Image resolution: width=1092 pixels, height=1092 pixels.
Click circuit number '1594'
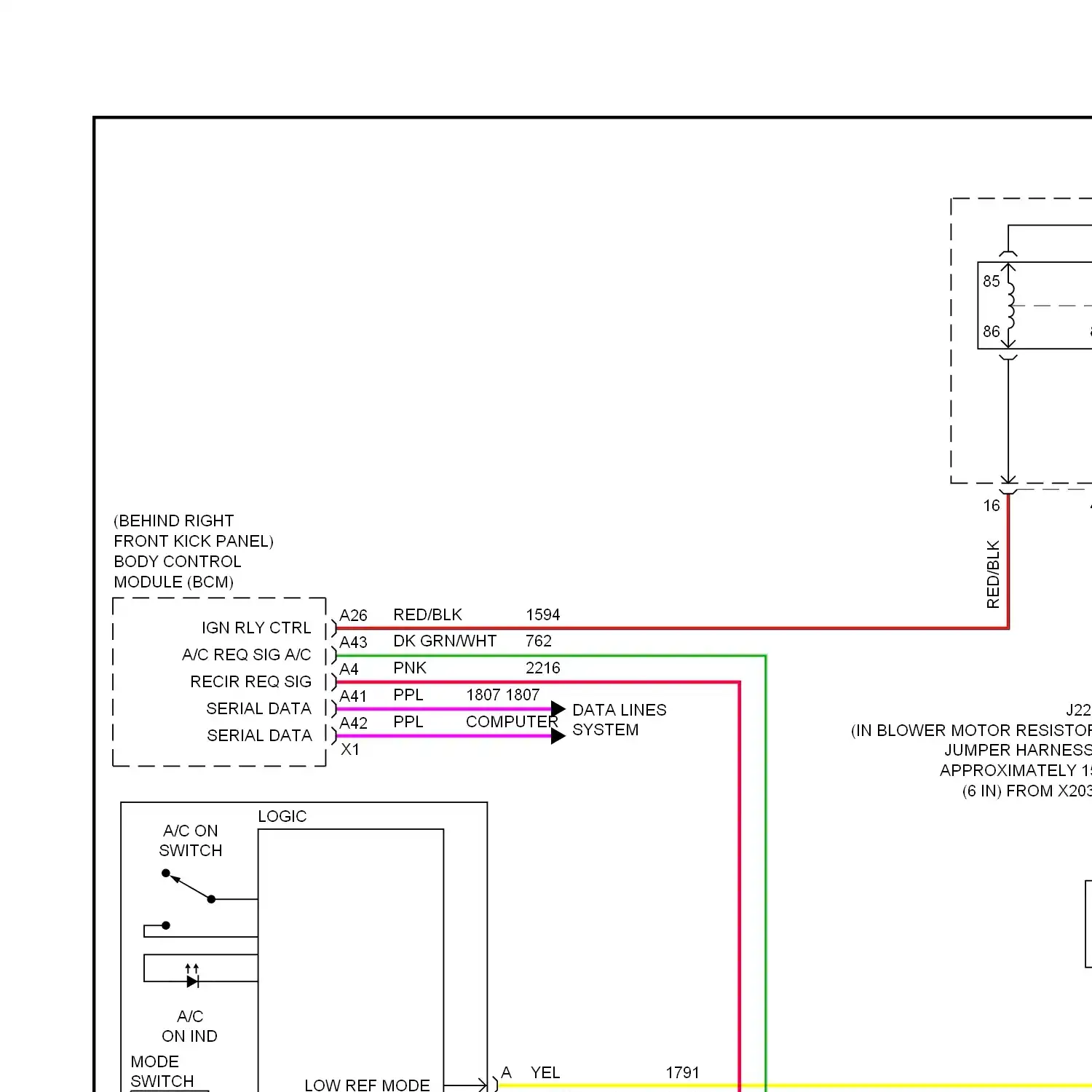(543, 614)
